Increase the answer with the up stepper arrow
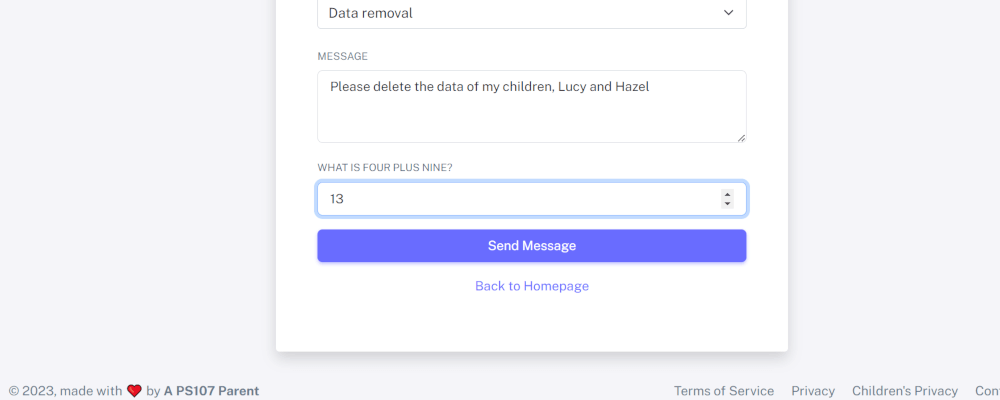The image size is (1000, 400). tap(727, 194)
